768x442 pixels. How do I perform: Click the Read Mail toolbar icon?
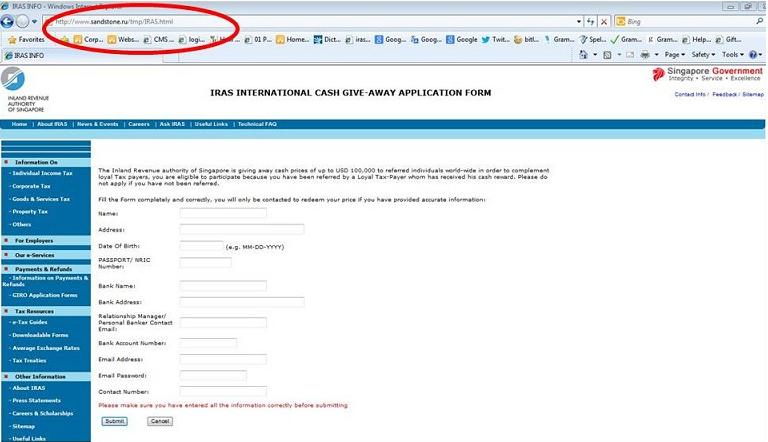click(x=630, y=55)
